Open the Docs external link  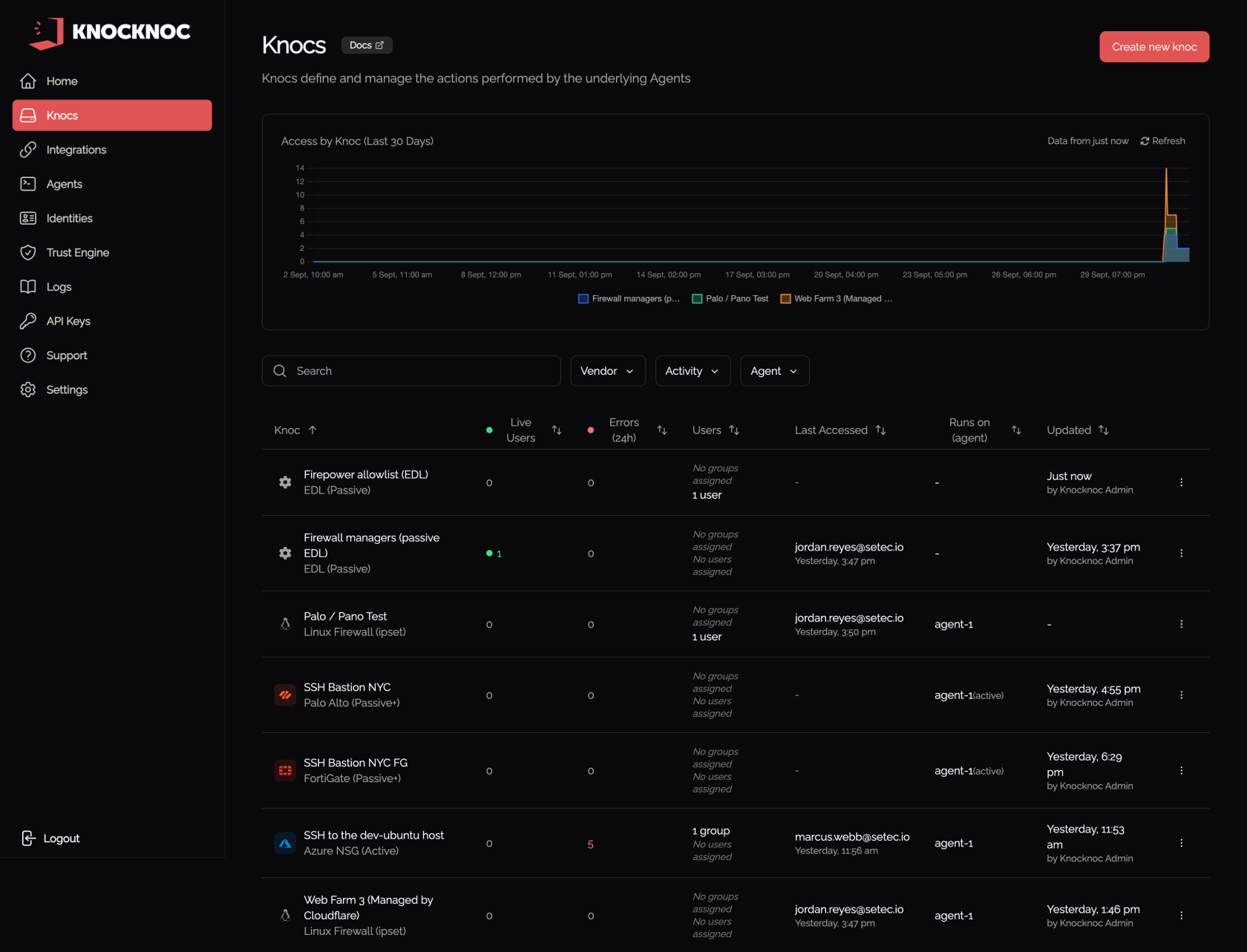pos(367,45)
